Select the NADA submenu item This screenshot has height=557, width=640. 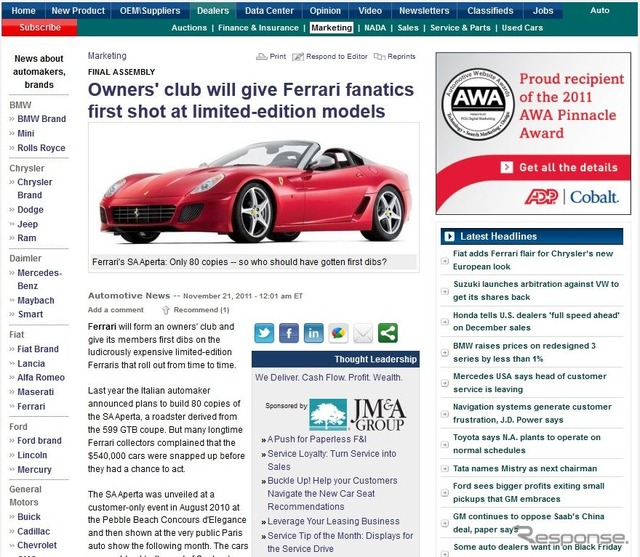pyautogui.click(x=375, y=28)
